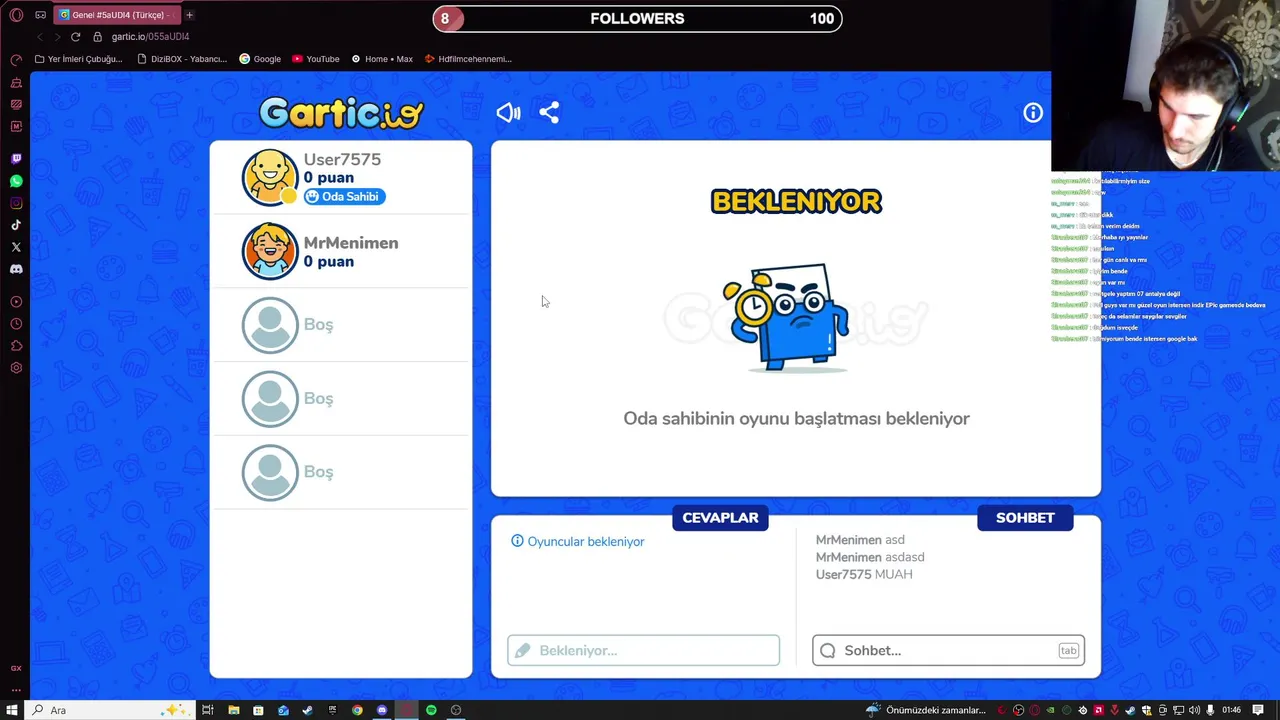Open WhatsApp in Opera sidebar
Viewport: 1280px width, 720px height.
coord(16,181)
